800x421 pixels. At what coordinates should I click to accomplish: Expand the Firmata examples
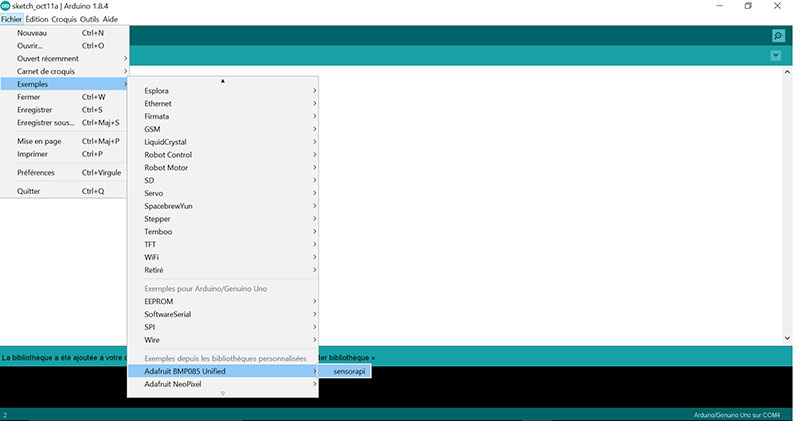[223, 116]
